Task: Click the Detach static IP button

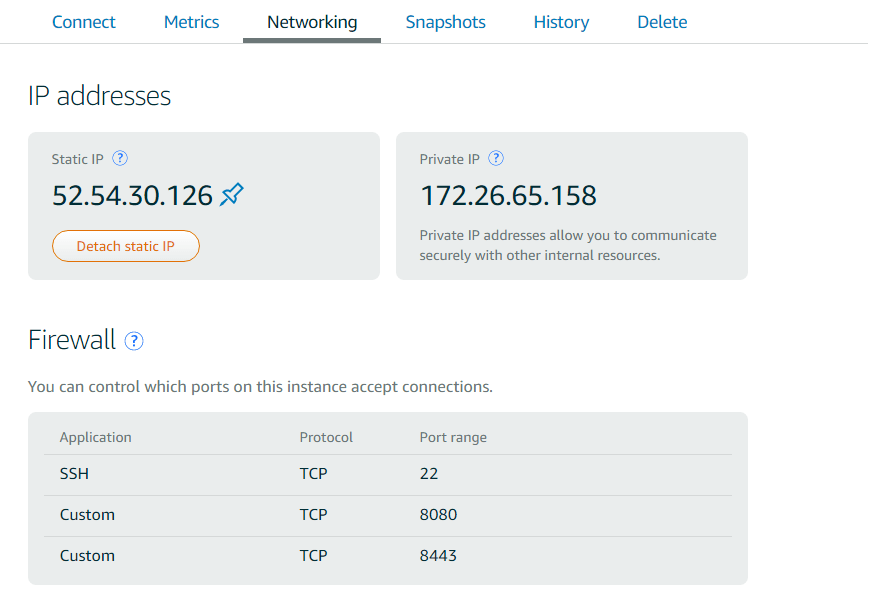Action: click(126, 246)
